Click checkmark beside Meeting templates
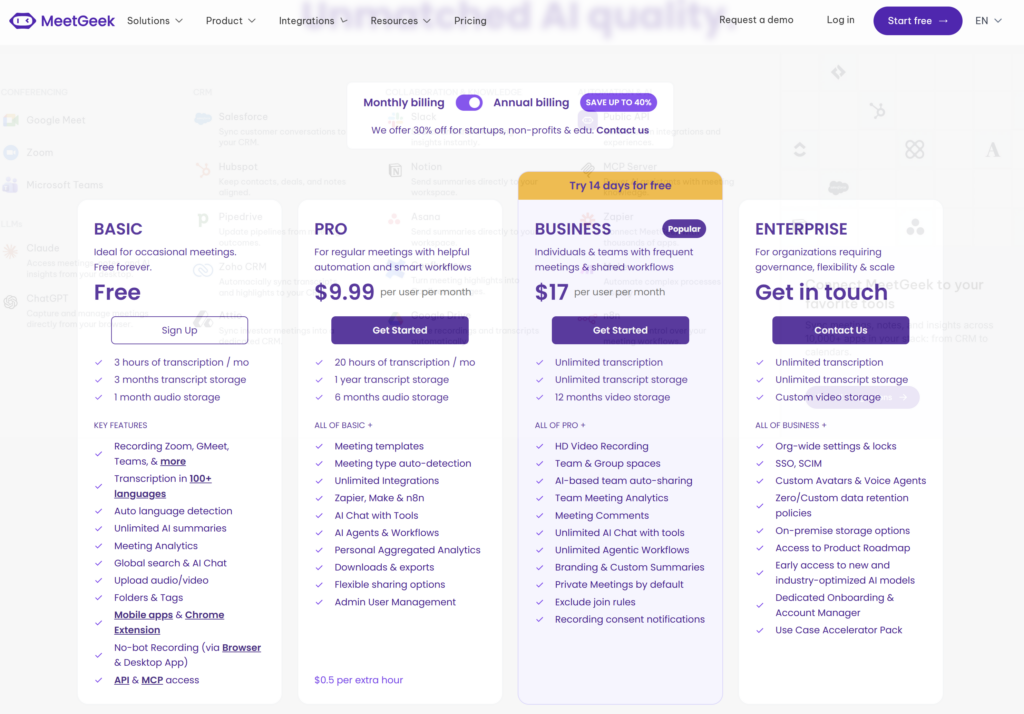 tap(319, 446)
